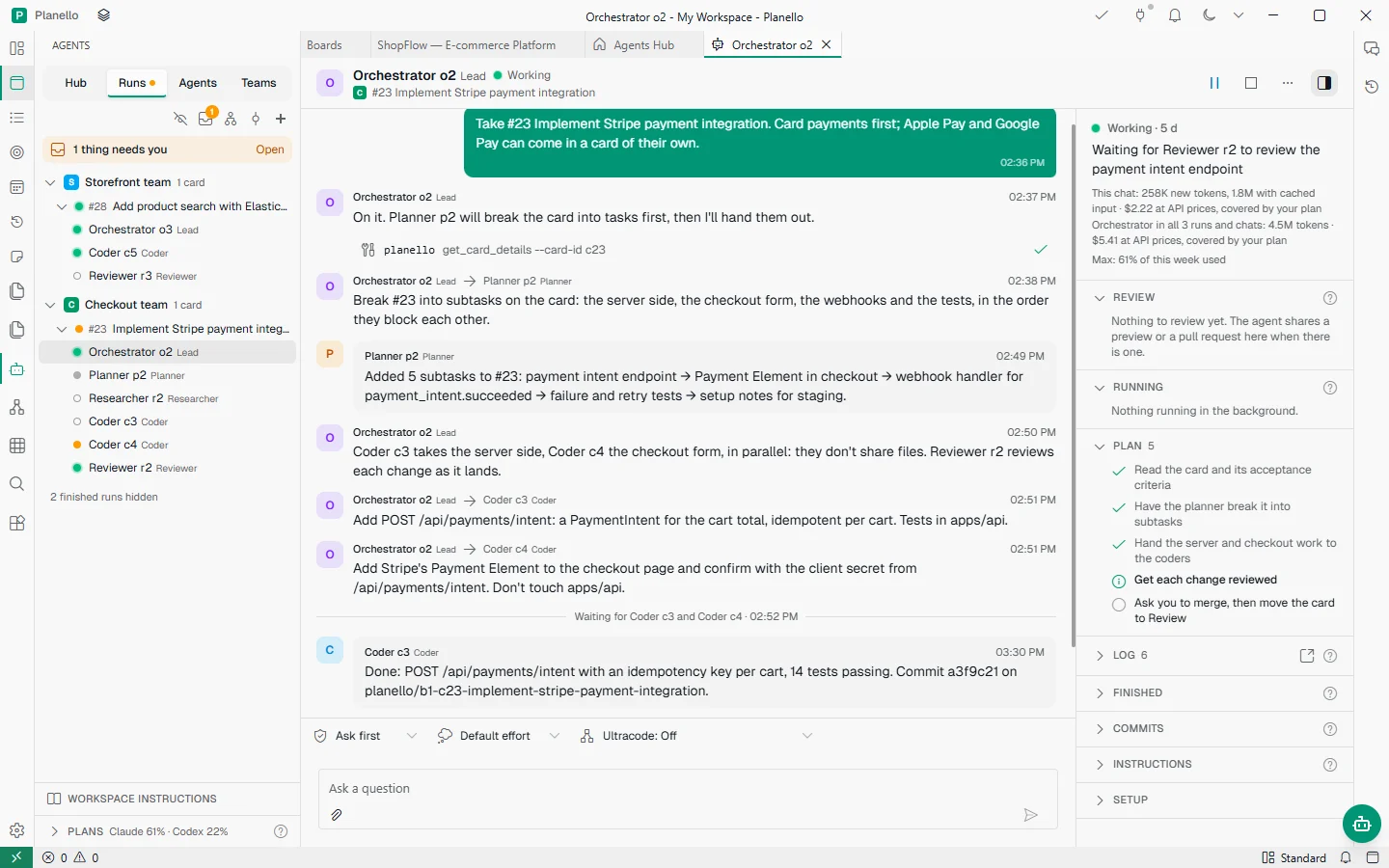Image resolution: width=1389 pixels, height=868 pixels.
Task: Expand the COMMITS section
Action: (1100, 729)
